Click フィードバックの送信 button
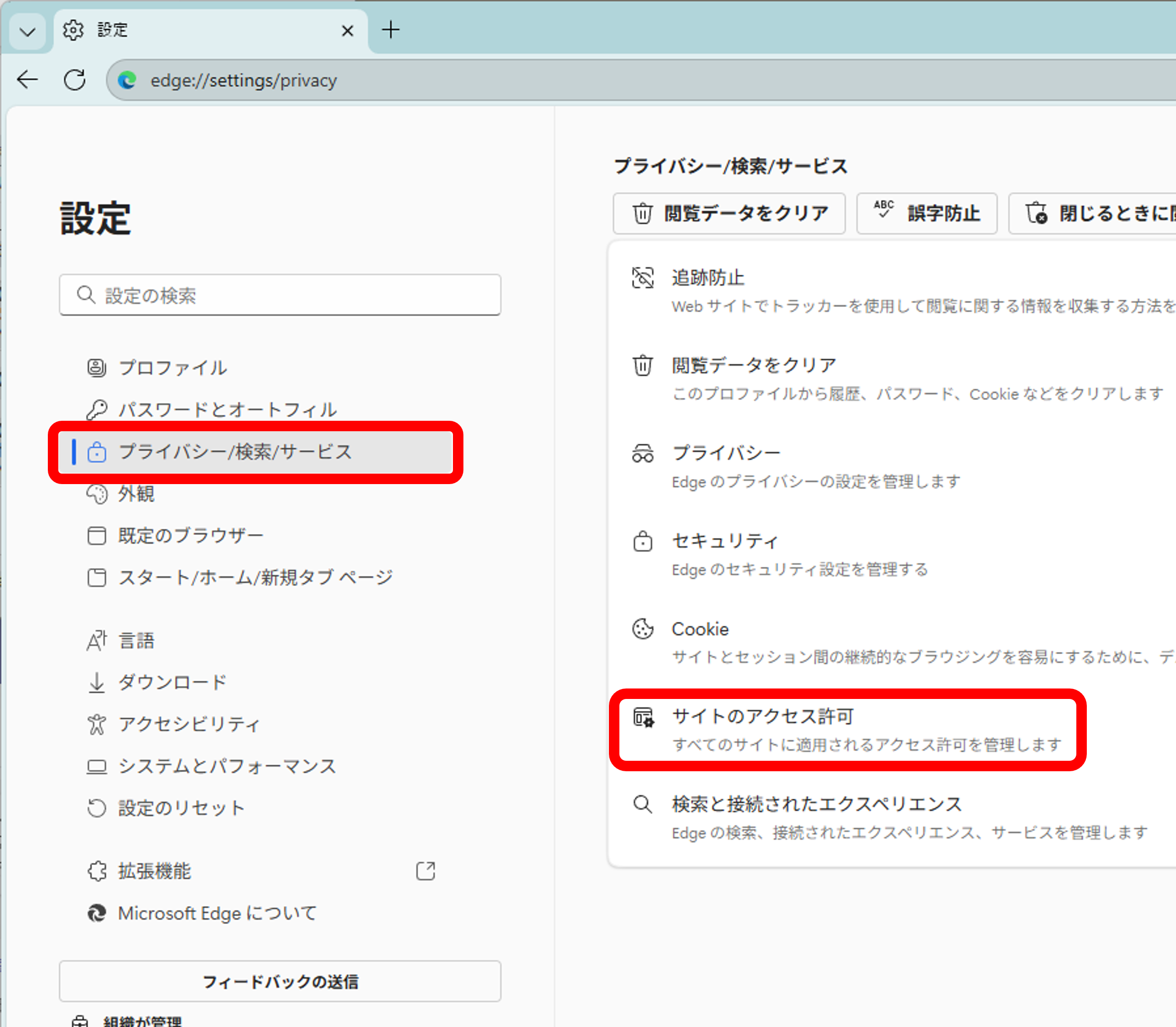 coord(280,982)
